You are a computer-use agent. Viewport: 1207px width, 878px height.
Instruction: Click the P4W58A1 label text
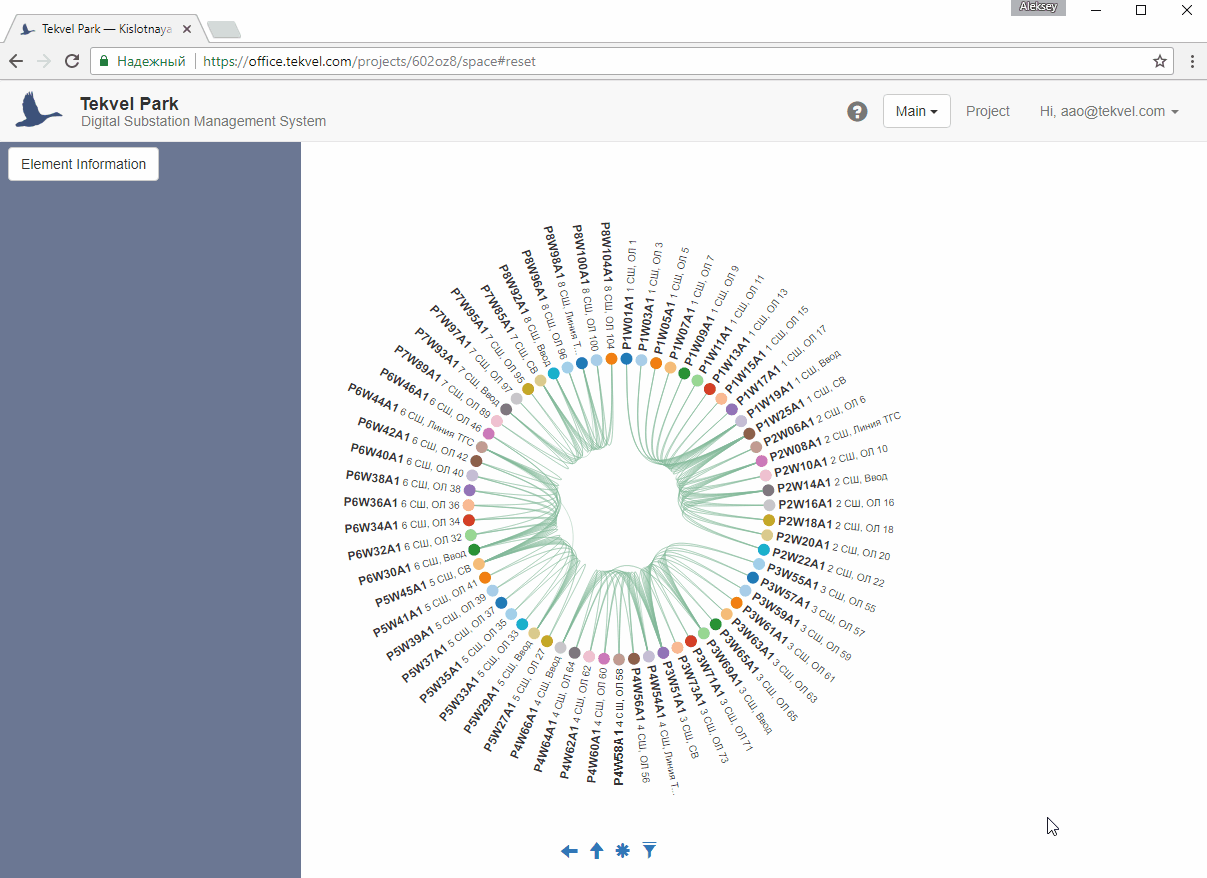tap(618, 758)
